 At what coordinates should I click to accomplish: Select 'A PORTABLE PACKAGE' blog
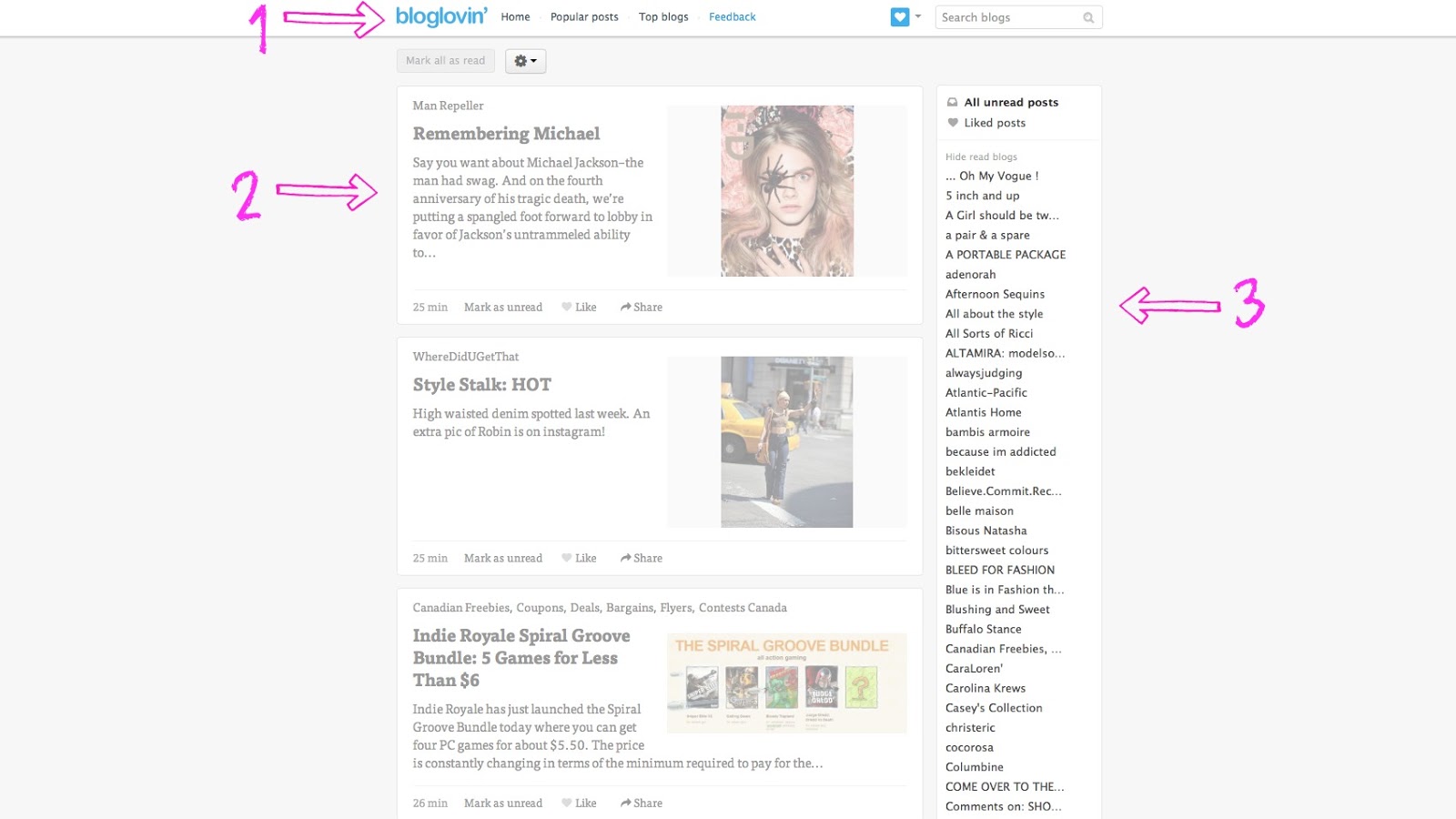pyautogui.click(x=1006, y=255)
